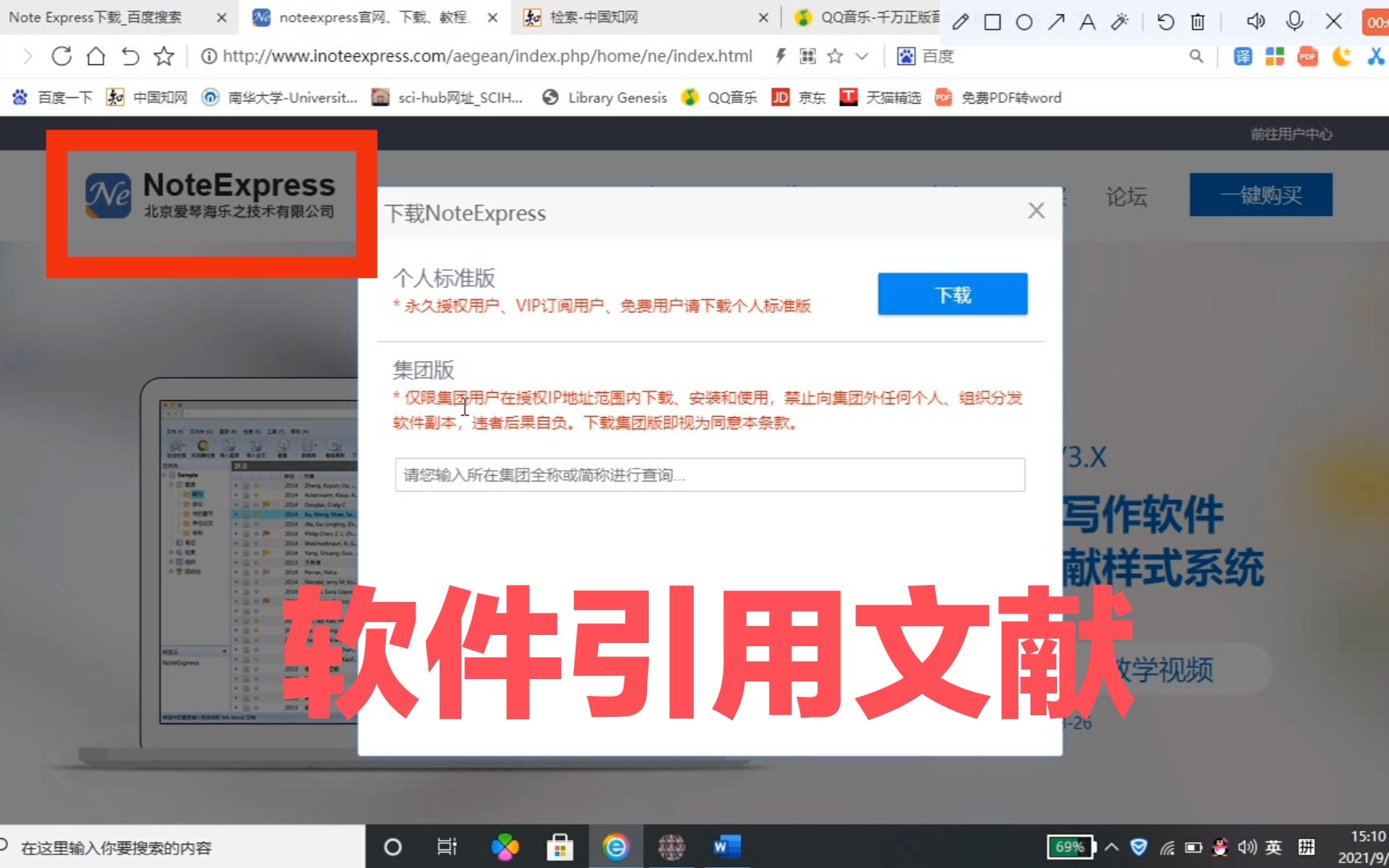The image size is (1389, 868).
Task: Select the magic wand annotation tool
Action: click(1120, 22)
